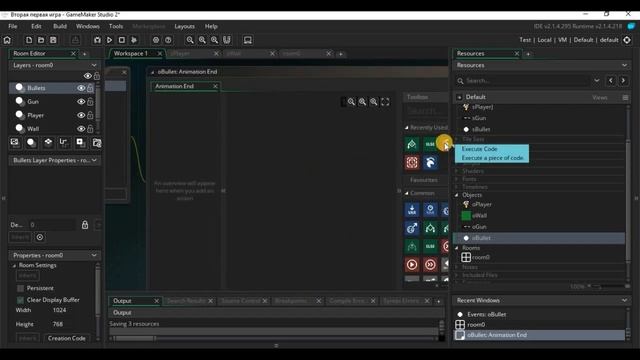The width and height of the screenshot is (640, 360).
Task: Click the resource Search input field
Action: click(527, 81)
